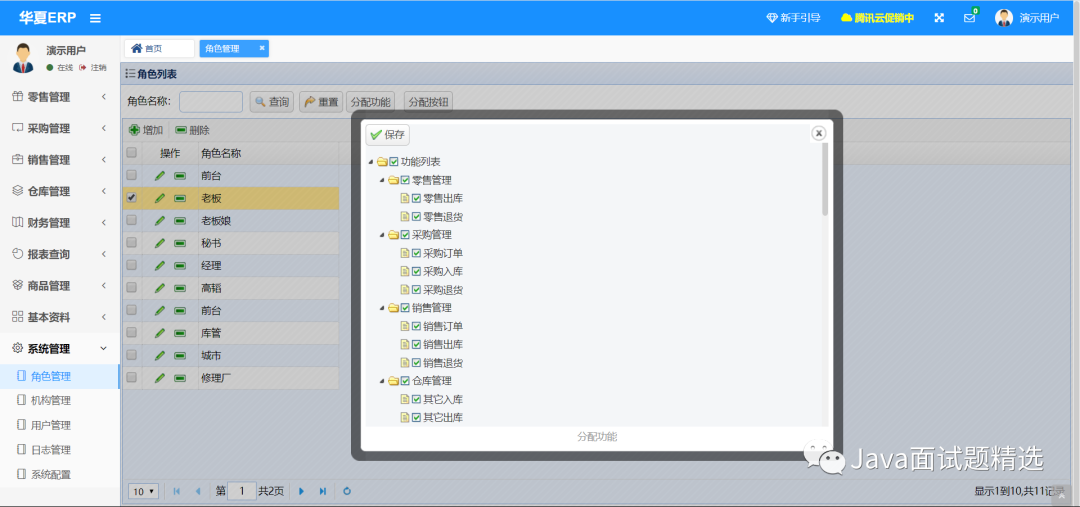Delete the 高韬 role with green minus icon
The height and width of the screenshot is (507, 1080).
click(180, 288)
